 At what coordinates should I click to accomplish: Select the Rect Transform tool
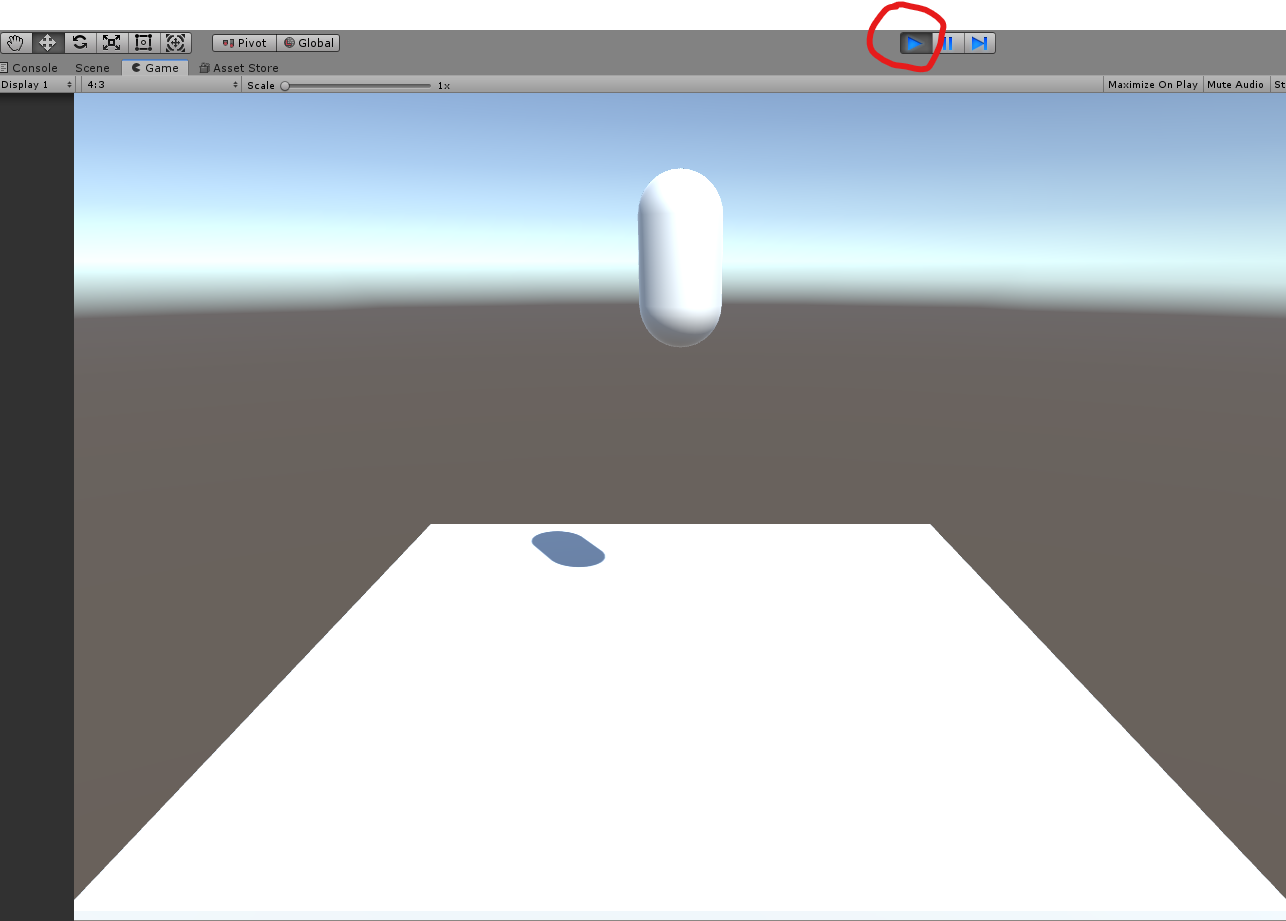click(x=144, y=43)
